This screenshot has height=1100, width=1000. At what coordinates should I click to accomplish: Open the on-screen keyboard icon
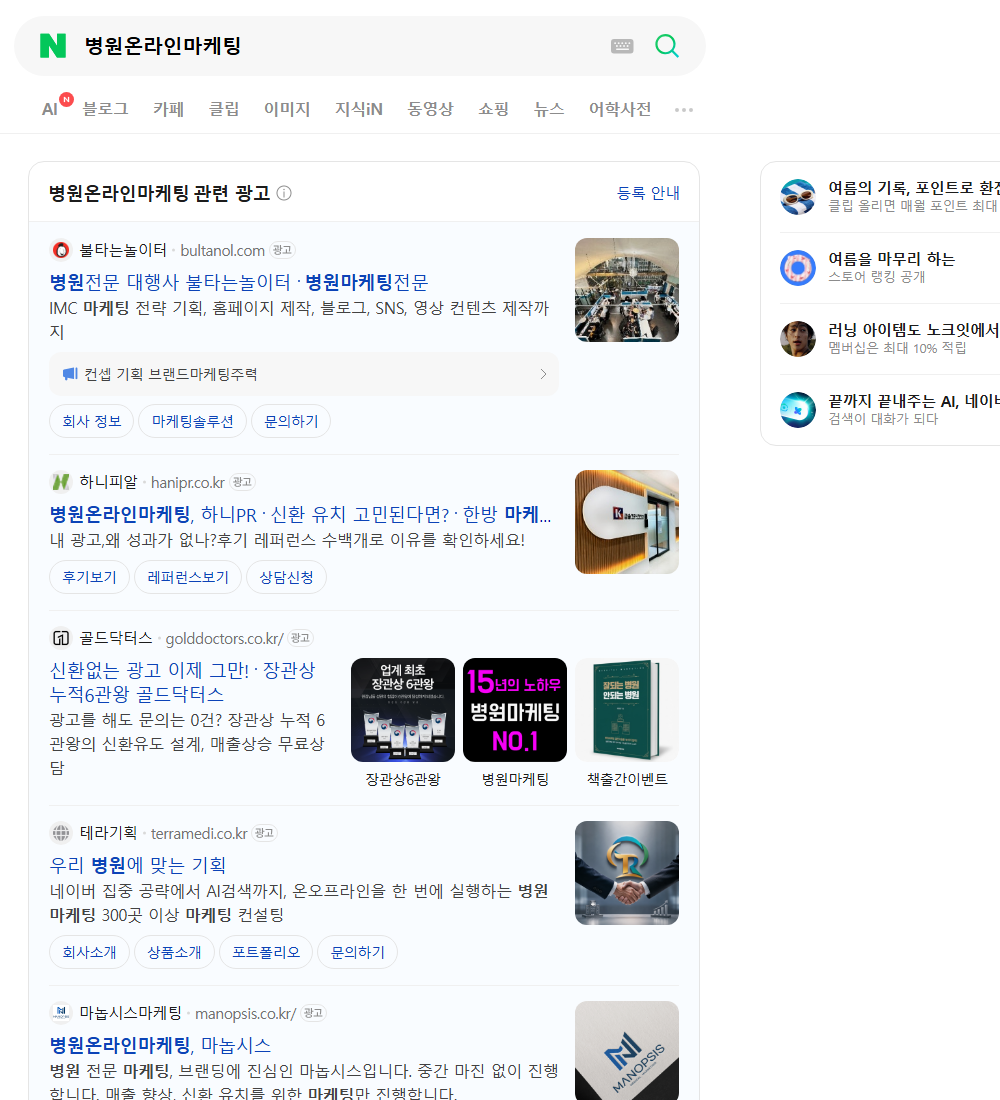click(622, 46)
